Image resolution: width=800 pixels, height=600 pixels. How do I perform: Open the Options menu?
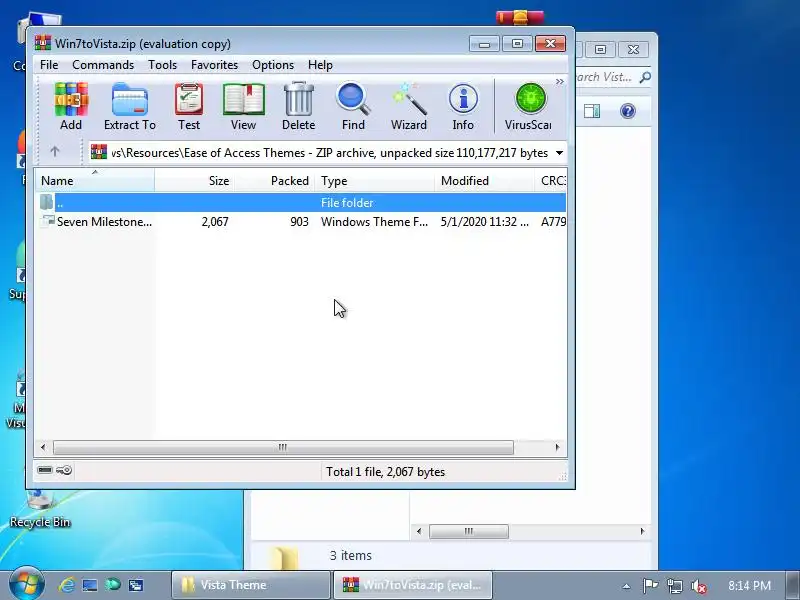pyautogui.click(x=273, y=65)
